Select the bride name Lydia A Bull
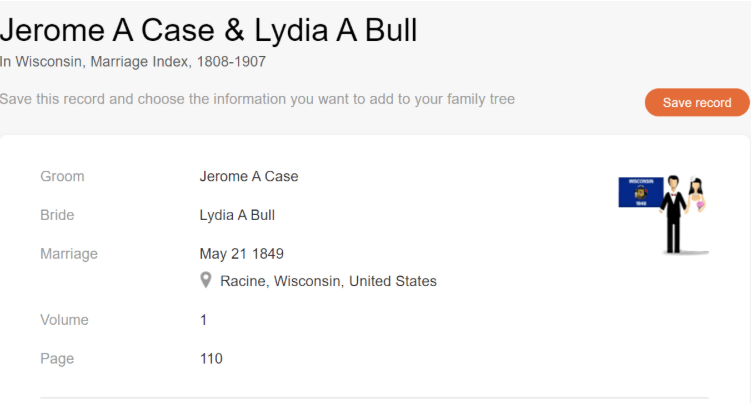 click(x=237, y=215)
